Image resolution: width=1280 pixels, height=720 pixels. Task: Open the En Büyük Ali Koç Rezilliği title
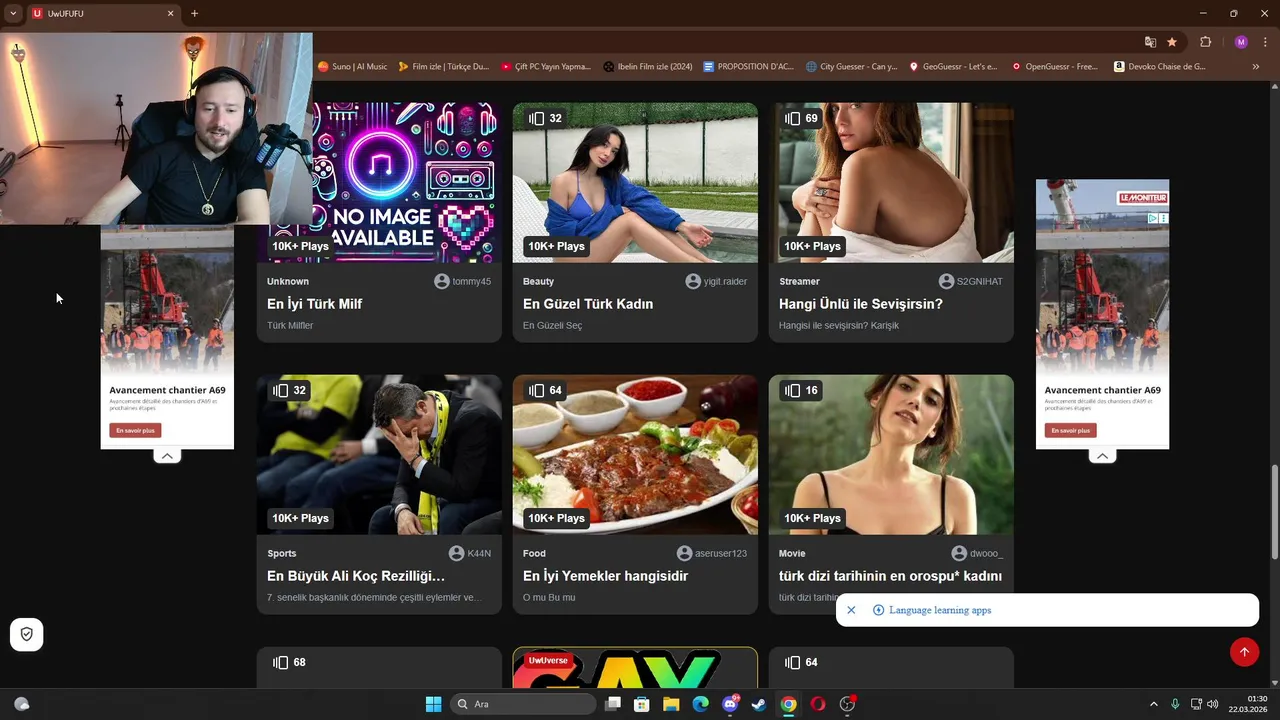356,576
